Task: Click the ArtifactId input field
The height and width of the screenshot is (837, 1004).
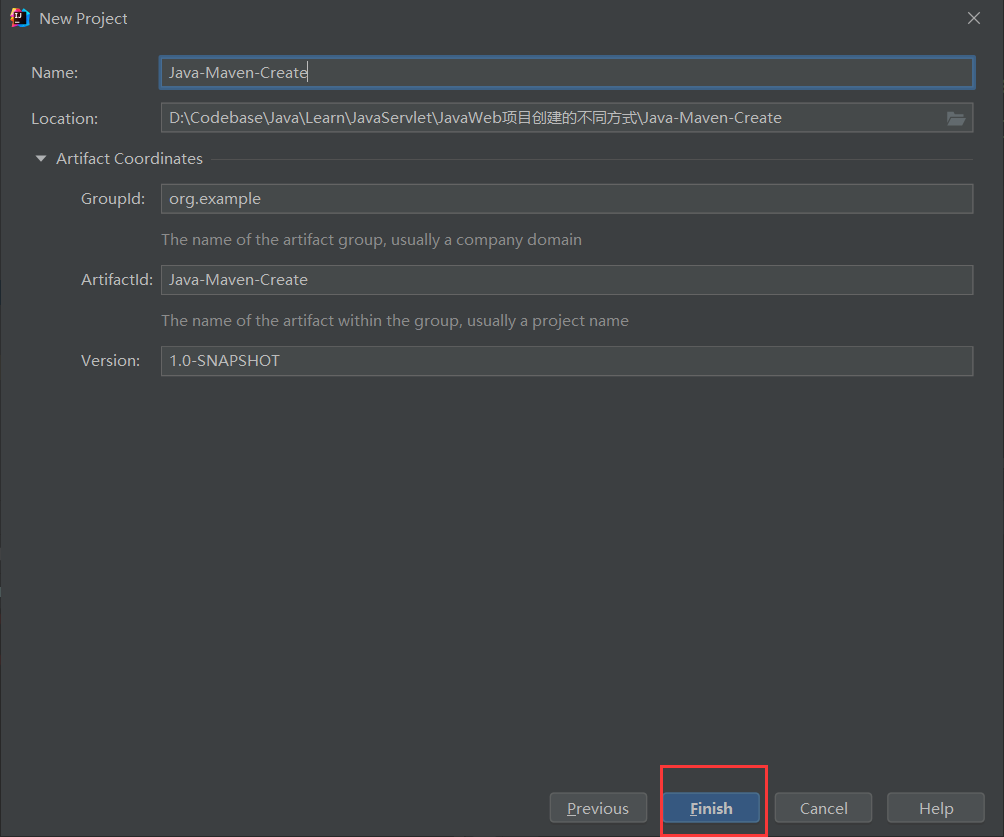Action: [x=566, y=280]
